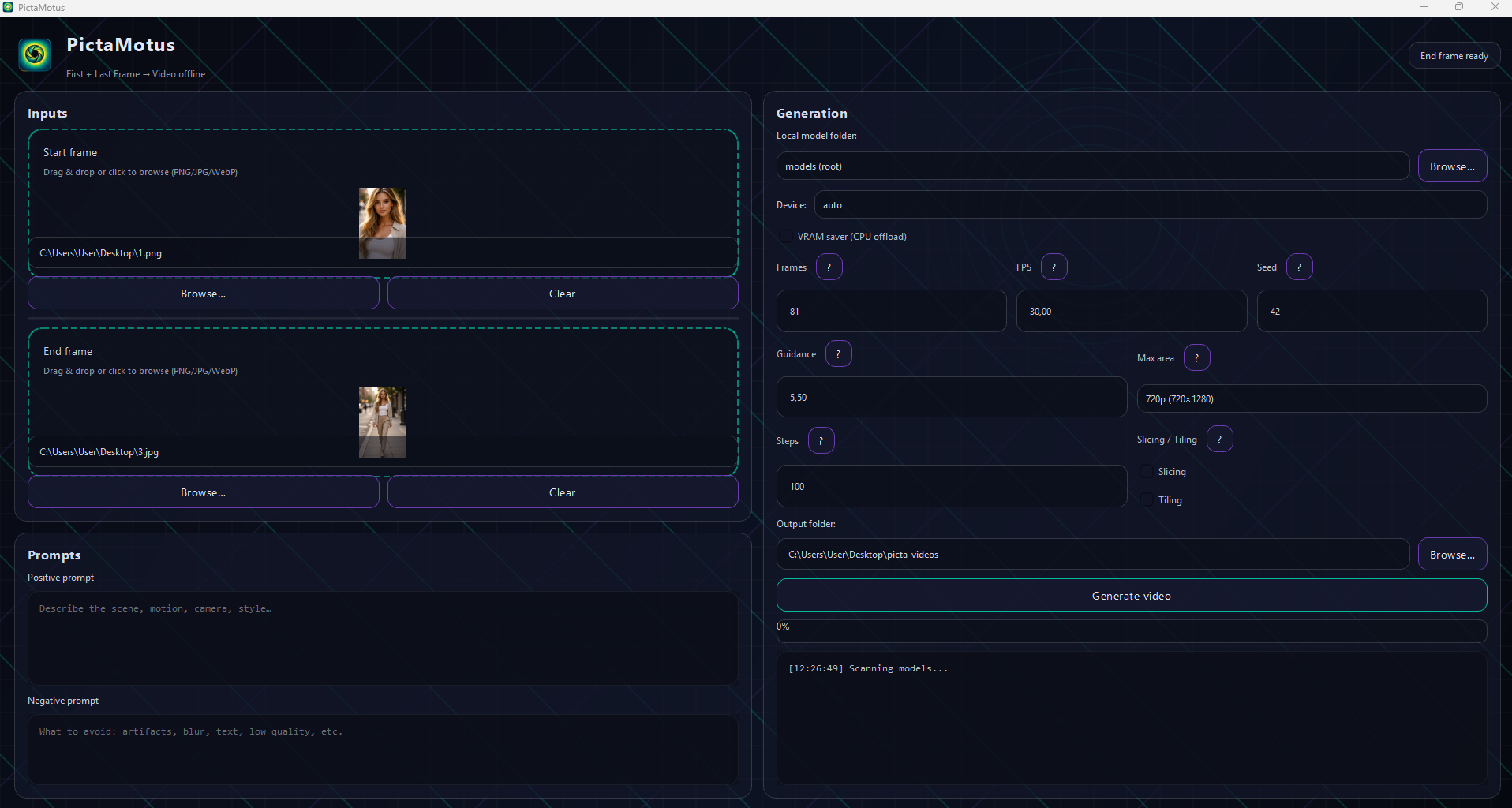Open the Guidance help tooltip

pyautogui.click(x=838, y=353)
